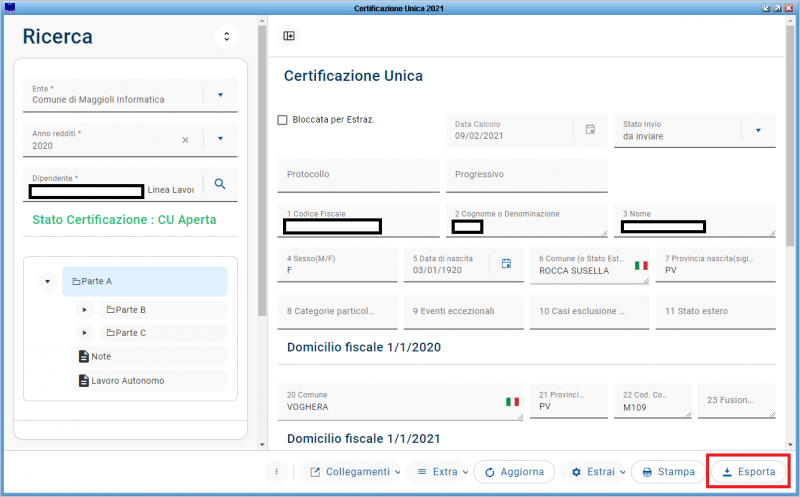This screenshot has width=800, height=497.
Task: Click the Stampa button
Action: (668, 472)
